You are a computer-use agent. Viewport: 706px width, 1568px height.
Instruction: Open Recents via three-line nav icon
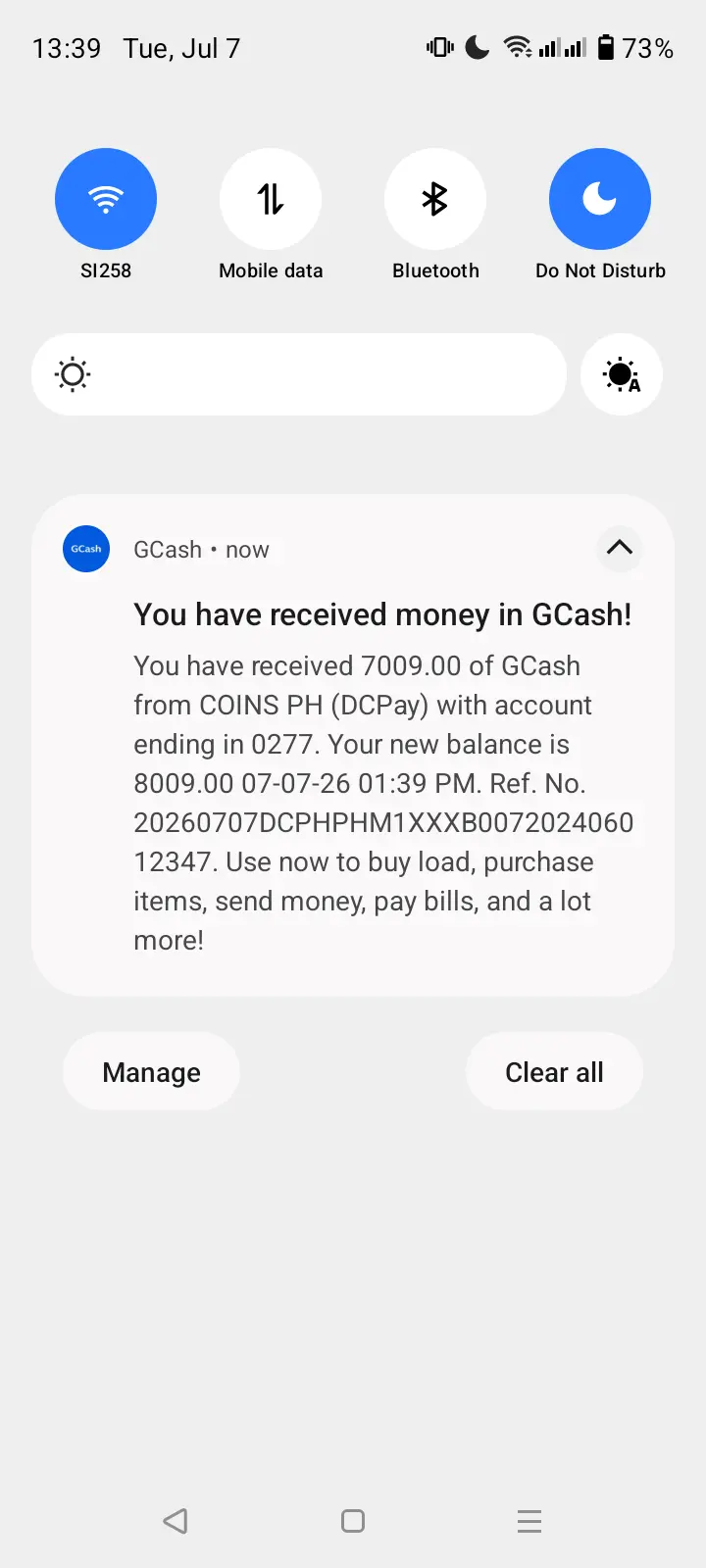(529, 1521)
